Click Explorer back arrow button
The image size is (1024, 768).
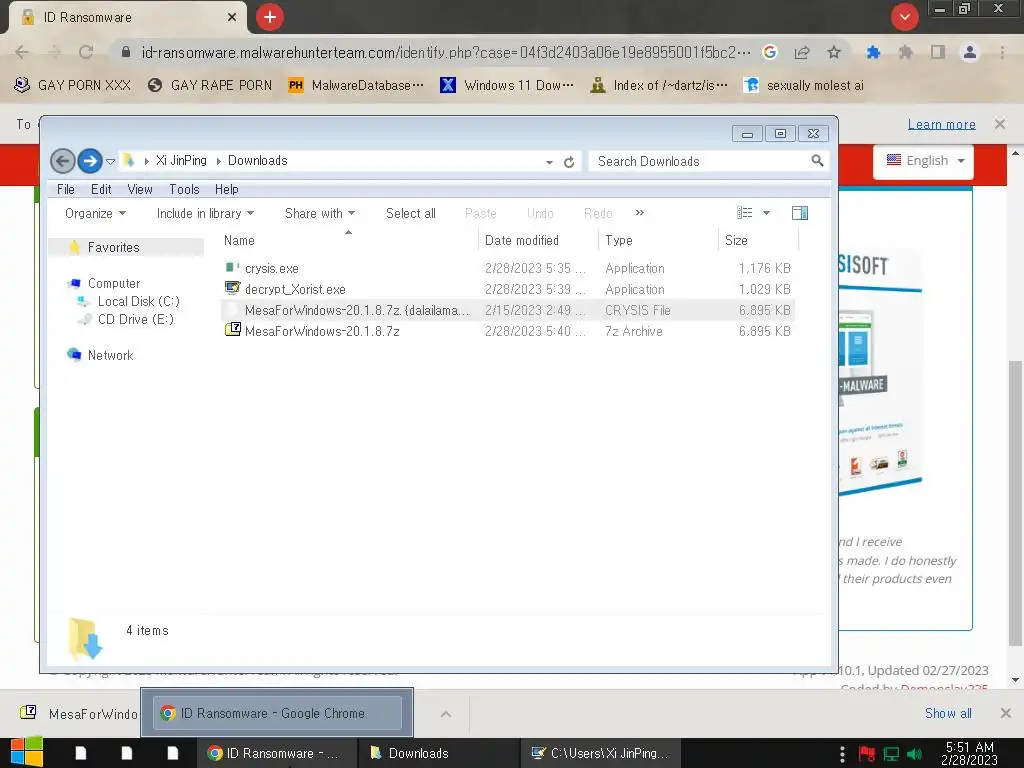(63, 161)
